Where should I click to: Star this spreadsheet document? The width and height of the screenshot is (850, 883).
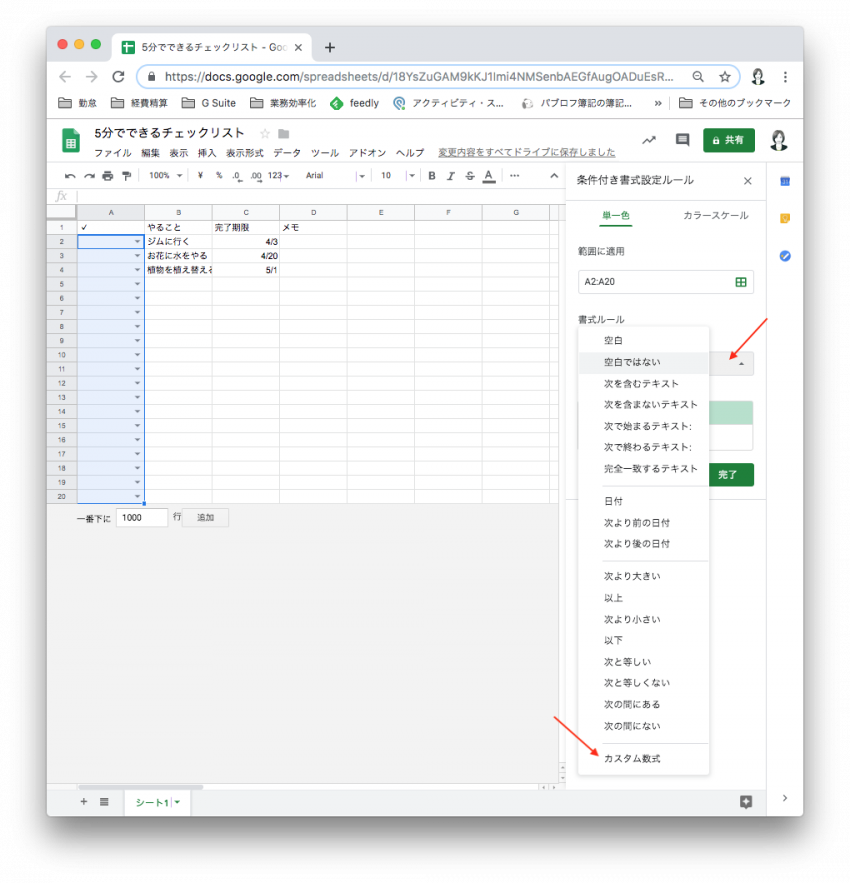click(265, 134)
